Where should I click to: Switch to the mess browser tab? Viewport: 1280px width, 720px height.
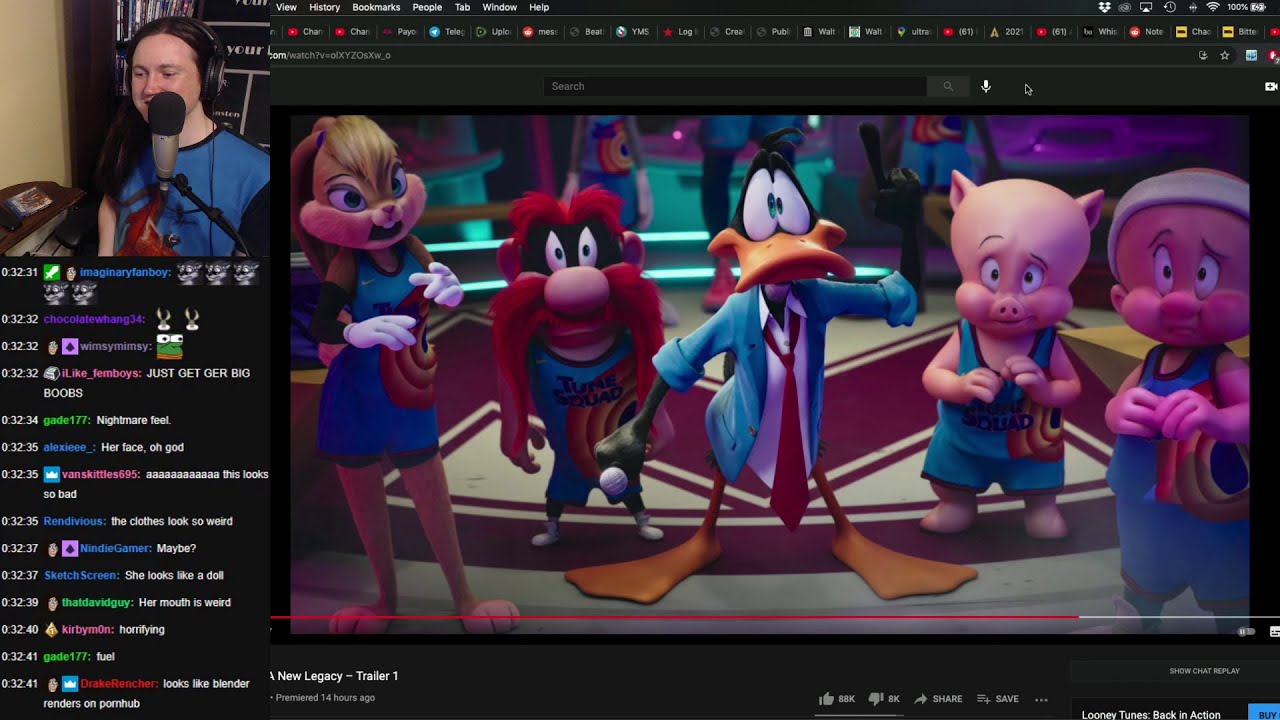coord(541,32)
